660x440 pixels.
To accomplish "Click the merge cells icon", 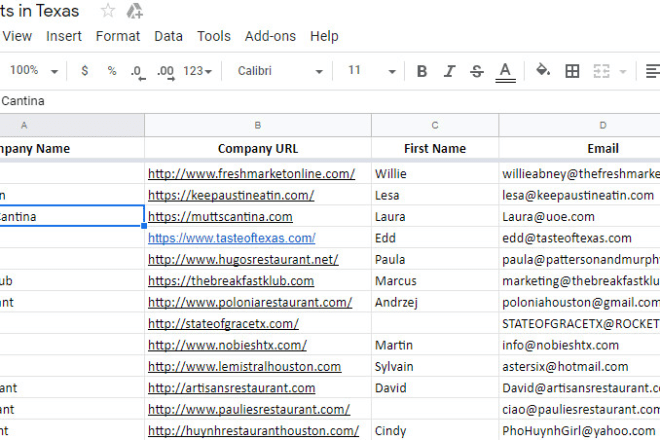I will pos(601,71).
